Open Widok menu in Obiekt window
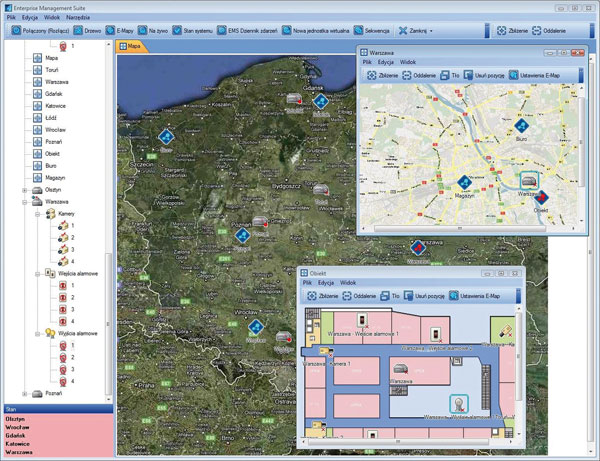The width and height of the screenshot is (600, 461). click(348, 283)
